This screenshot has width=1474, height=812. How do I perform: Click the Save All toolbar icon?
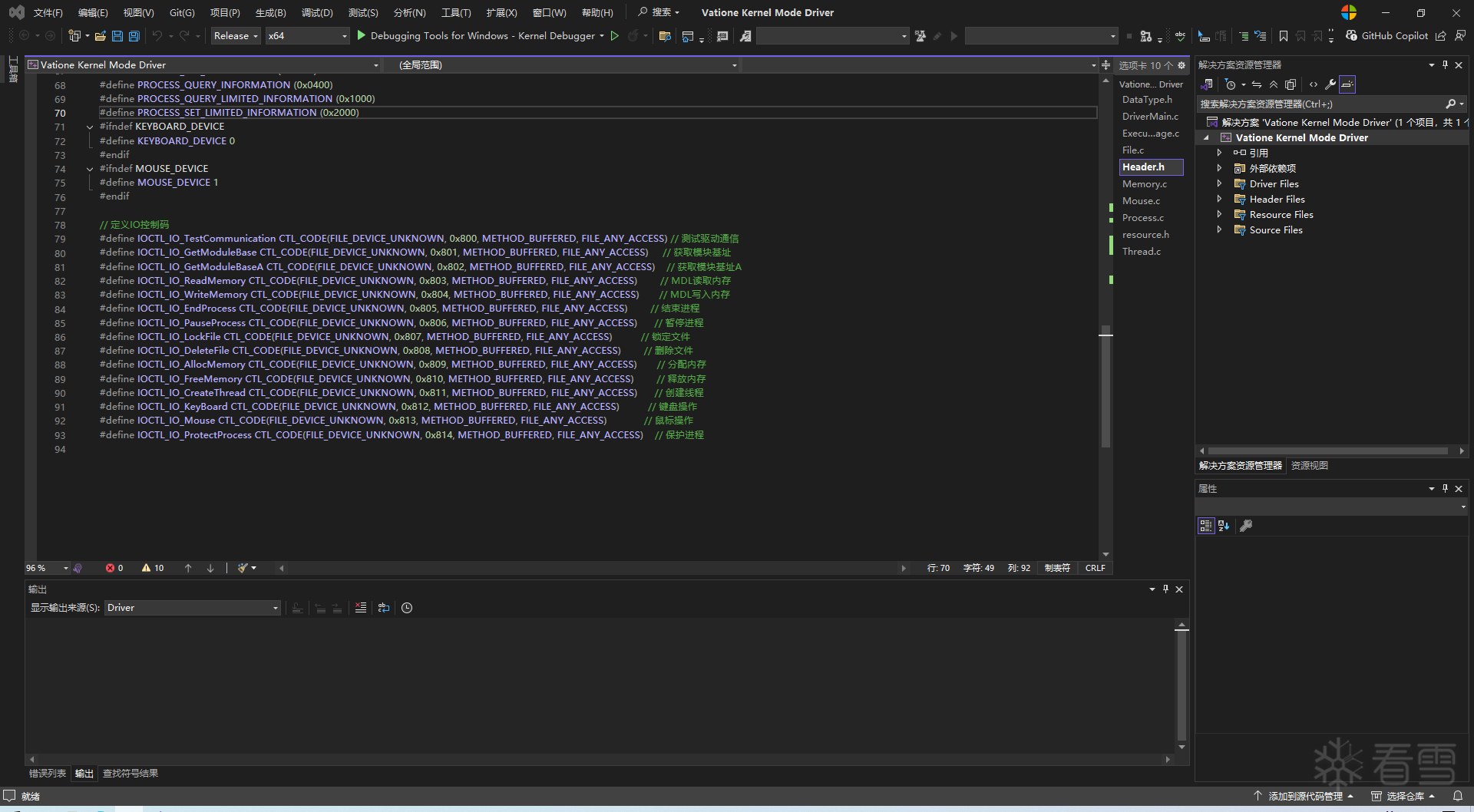[x=134, y=36]
